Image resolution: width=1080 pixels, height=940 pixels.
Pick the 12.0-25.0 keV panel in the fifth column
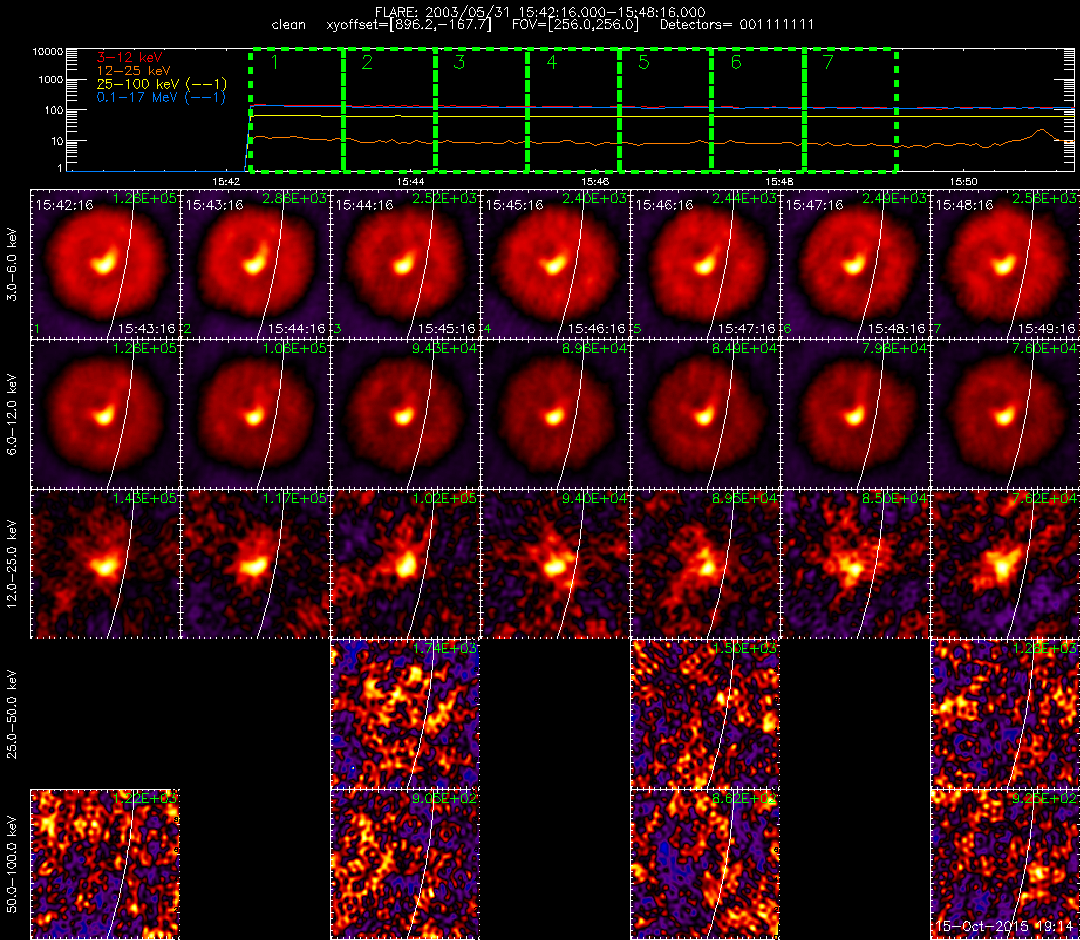click(x=705, y=564)
